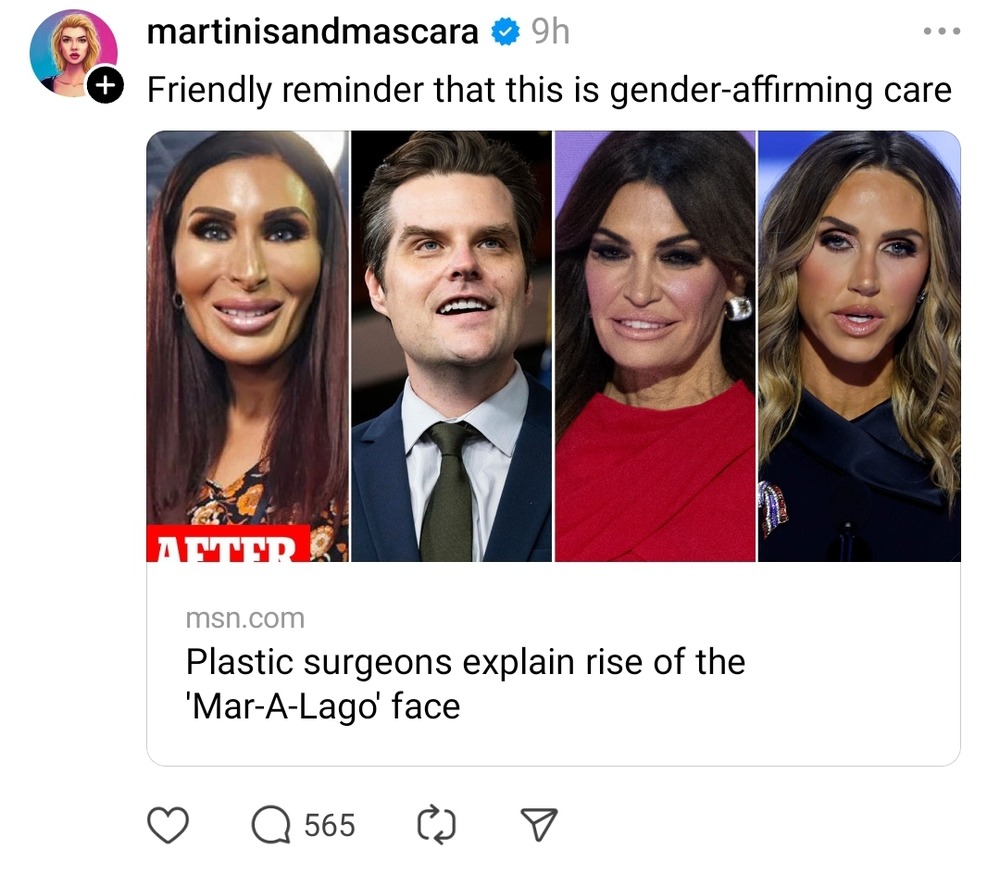Open the first photo with AFTER label

pyautogui.click(x=248, y=346)
